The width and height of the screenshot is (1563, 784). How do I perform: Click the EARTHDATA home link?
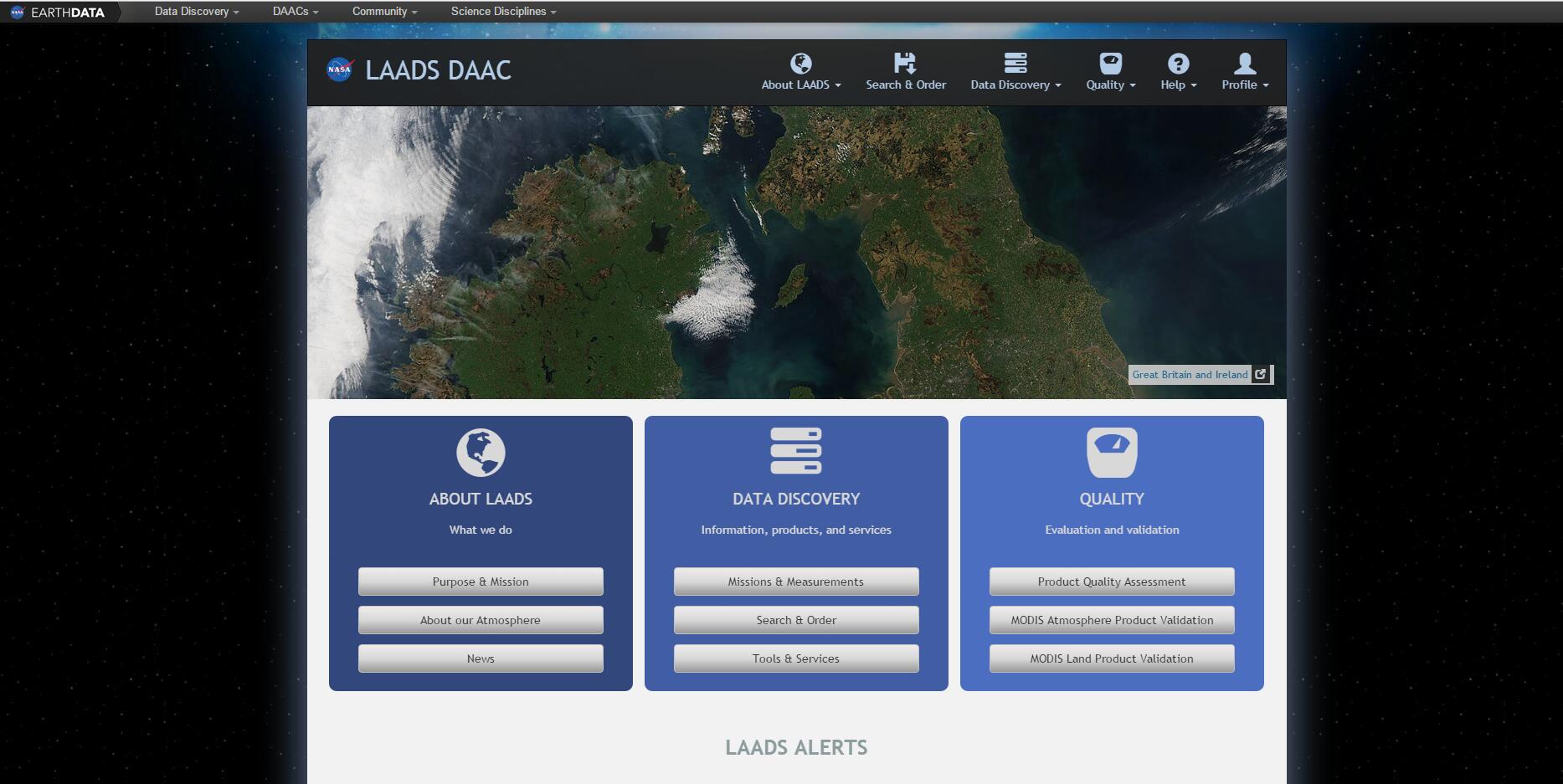(68, 13)
